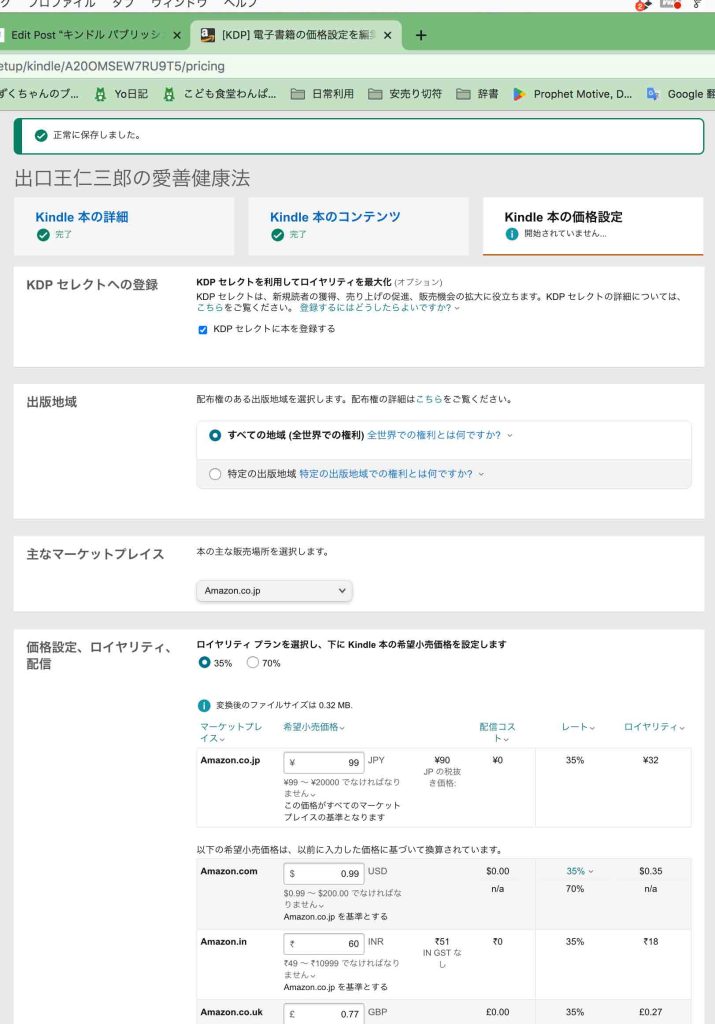Expand 登録するにはどうしたらよいですか help

(x=379, y=308)
